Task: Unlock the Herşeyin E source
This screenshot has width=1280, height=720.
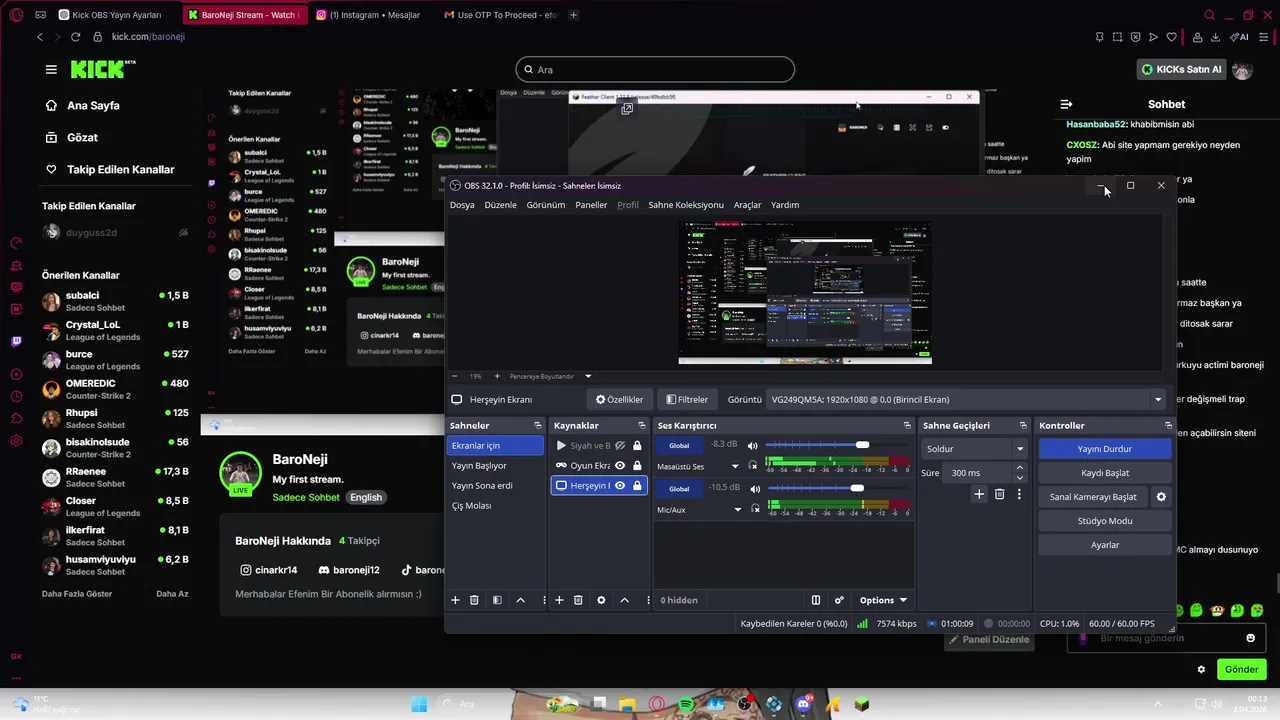Action: pyautogui.click(x=637, y=486)
